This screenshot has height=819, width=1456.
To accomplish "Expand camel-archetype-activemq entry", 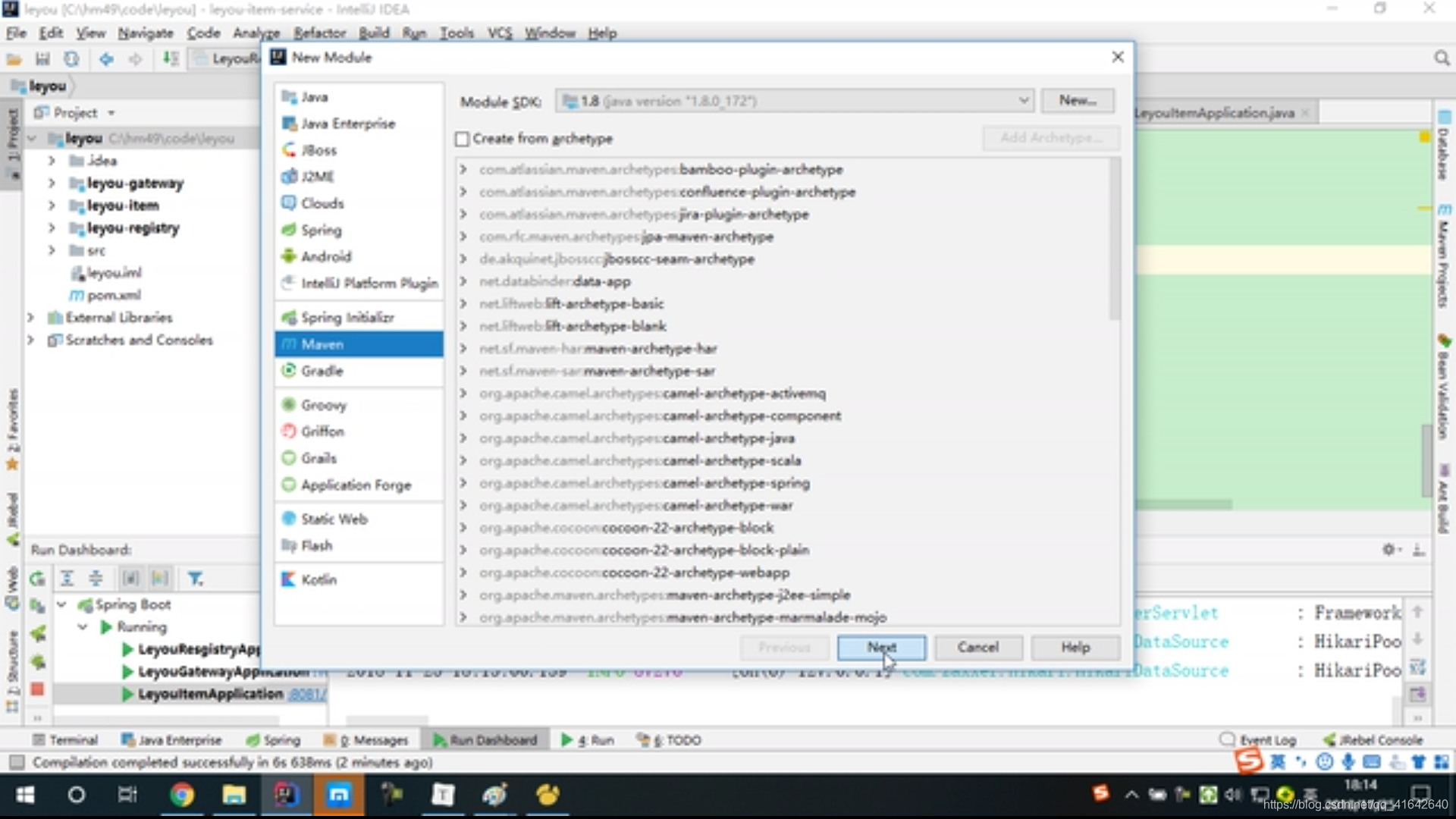I will 463,394.
